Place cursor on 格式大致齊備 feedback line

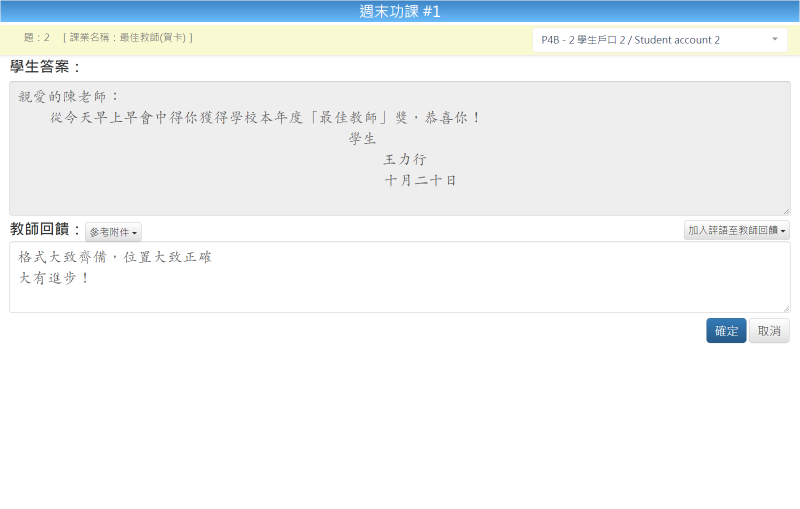tap(115, 258)
